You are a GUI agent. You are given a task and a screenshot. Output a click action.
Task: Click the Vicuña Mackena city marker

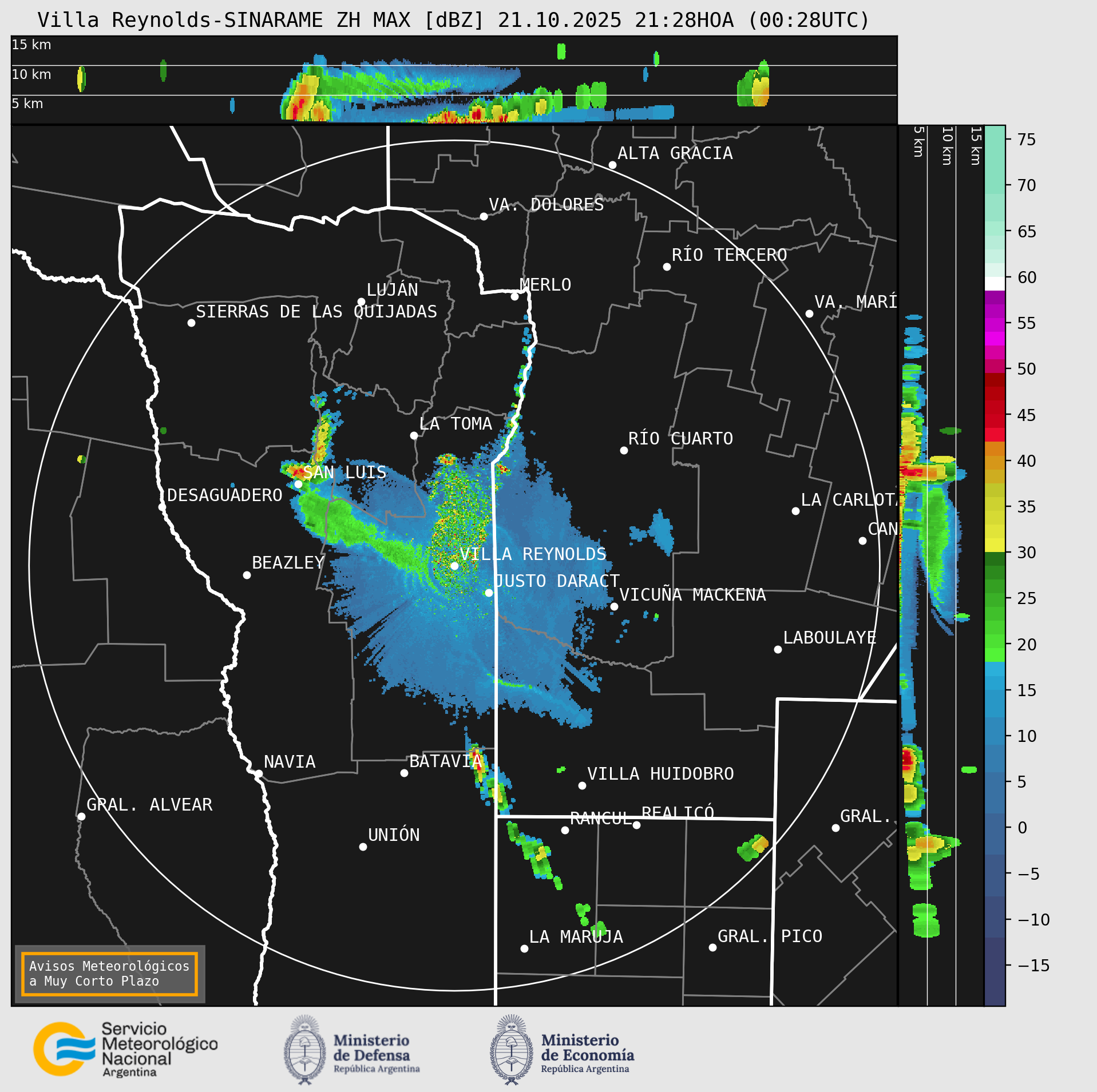(x=614, y=606)
